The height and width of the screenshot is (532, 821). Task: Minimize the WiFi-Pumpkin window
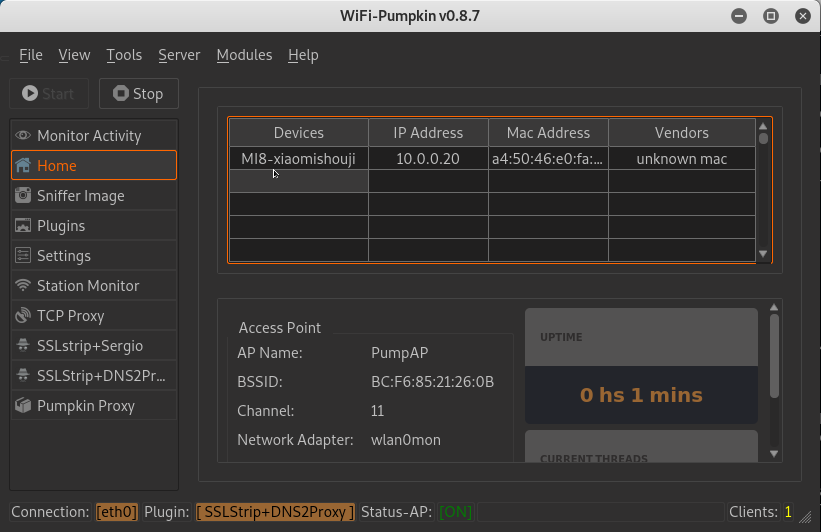739,16
